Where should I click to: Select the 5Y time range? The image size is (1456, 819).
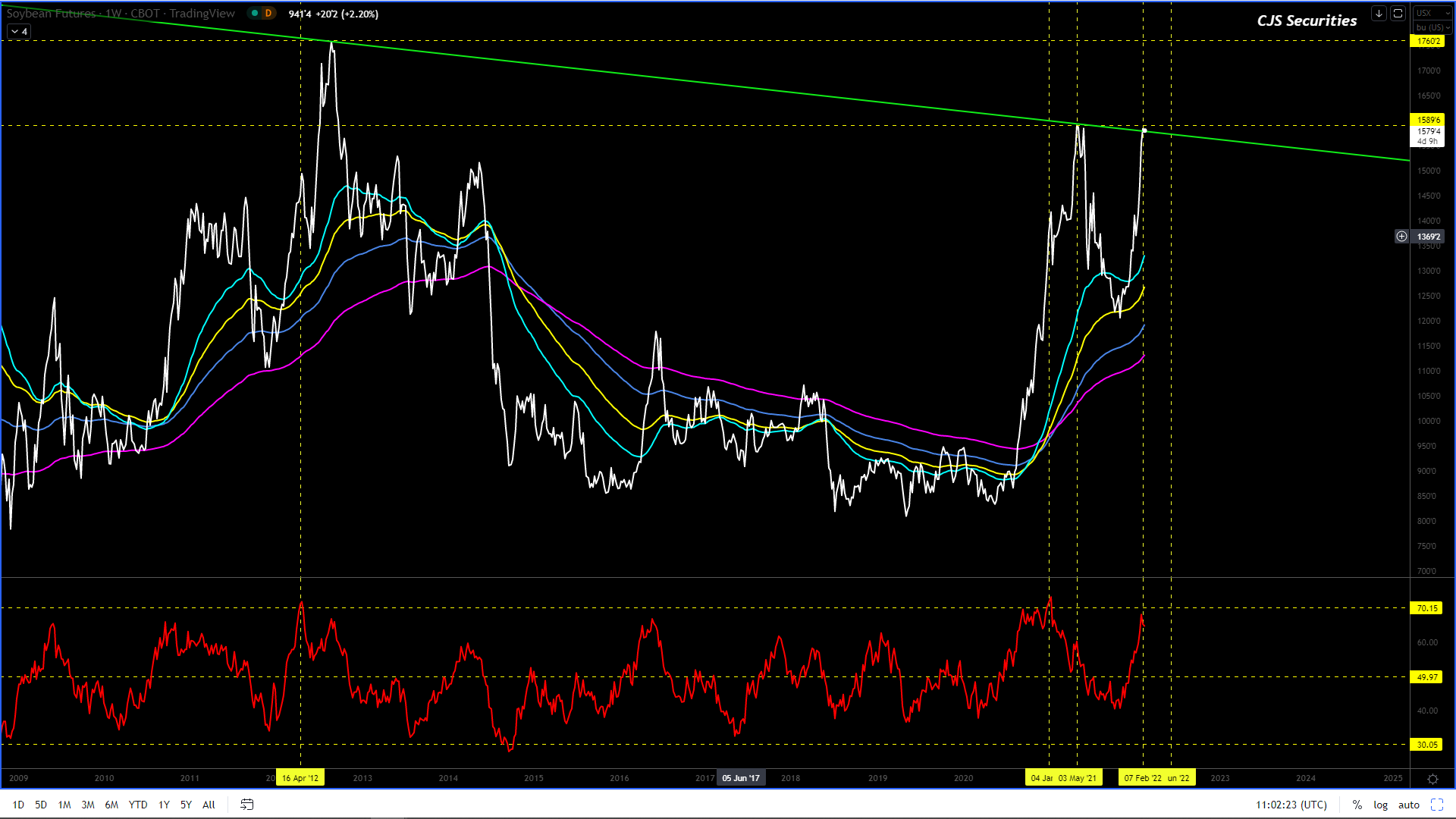[186, 805]
